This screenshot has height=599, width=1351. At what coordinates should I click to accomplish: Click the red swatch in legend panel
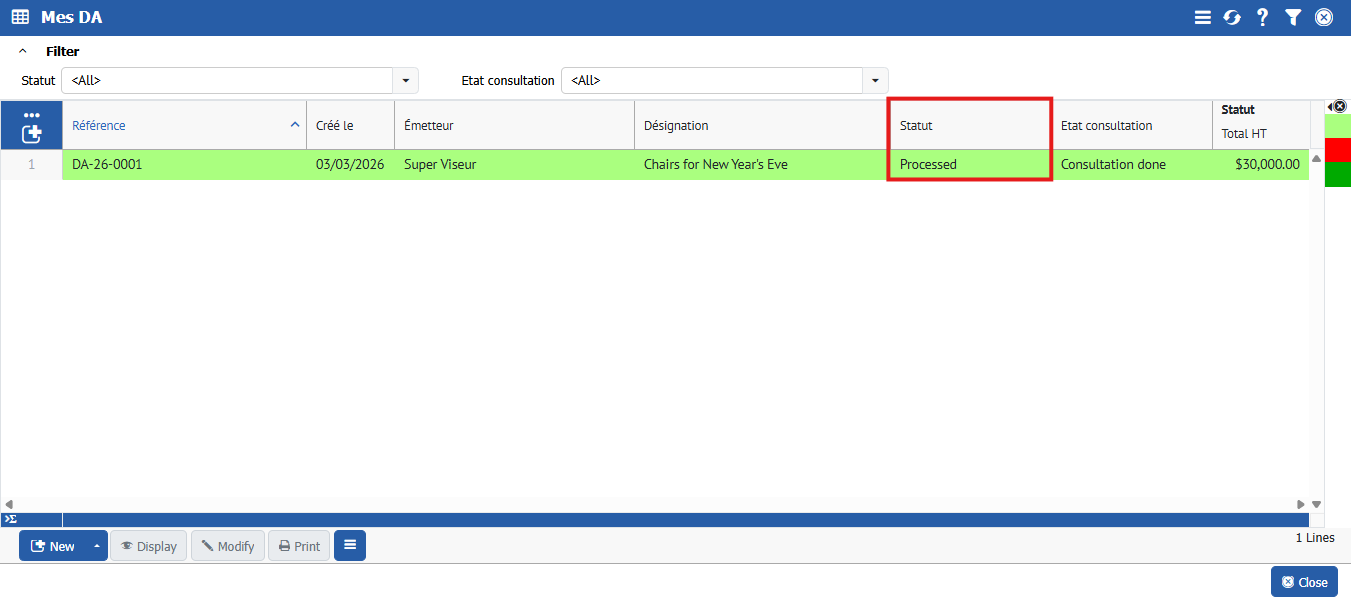coord(1337,149)
